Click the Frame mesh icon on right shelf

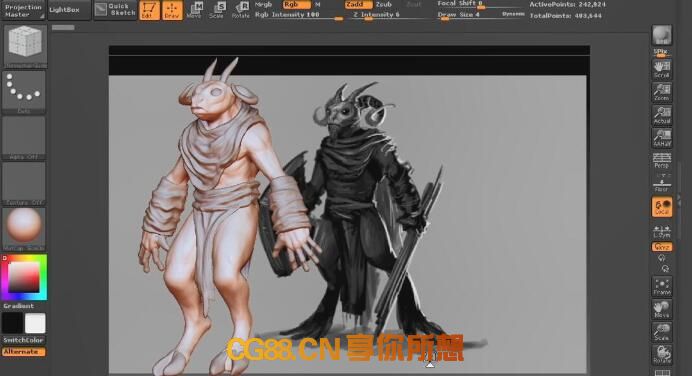pyautogui.click(x=662, y=286)
